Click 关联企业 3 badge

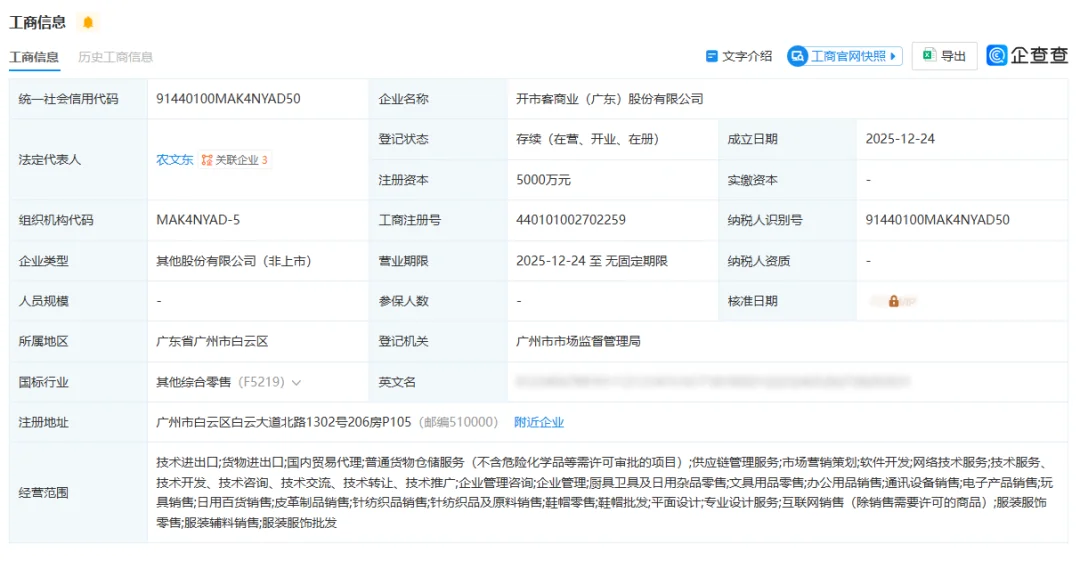tap(236, 160)
